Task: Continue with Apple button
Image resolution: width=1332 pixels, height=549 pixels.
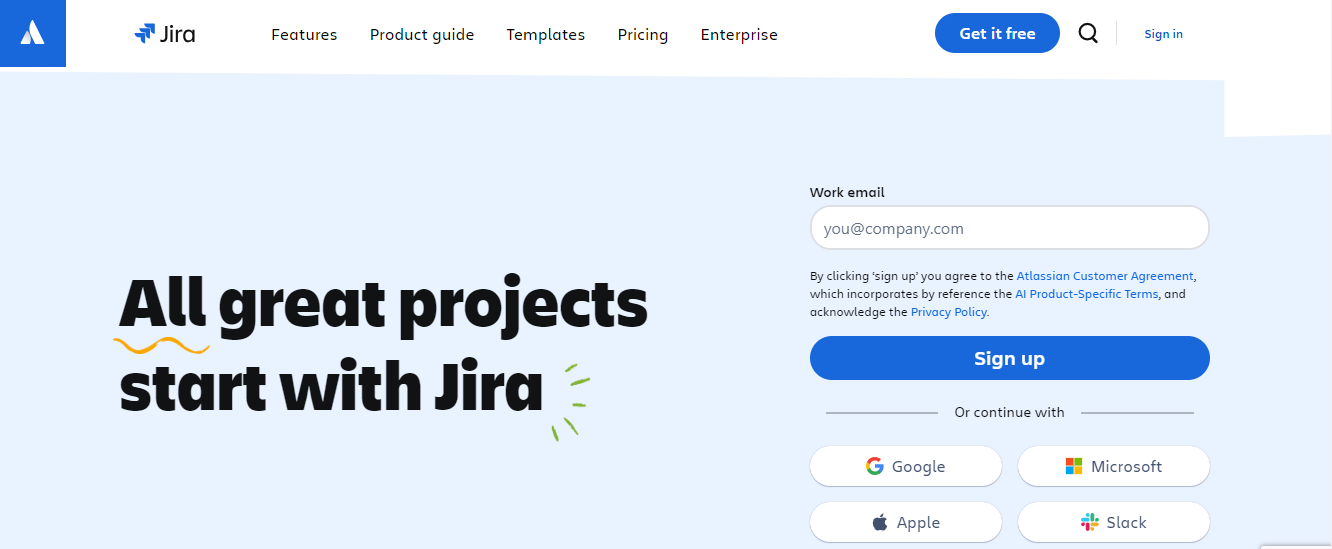Action: [x=905, y=522]
